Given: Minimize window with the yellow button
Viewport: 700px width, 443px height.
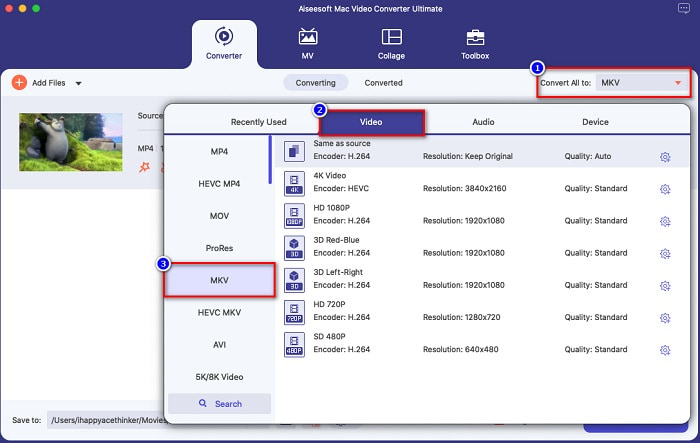Looking at the screenshot, I should (22, 8).
